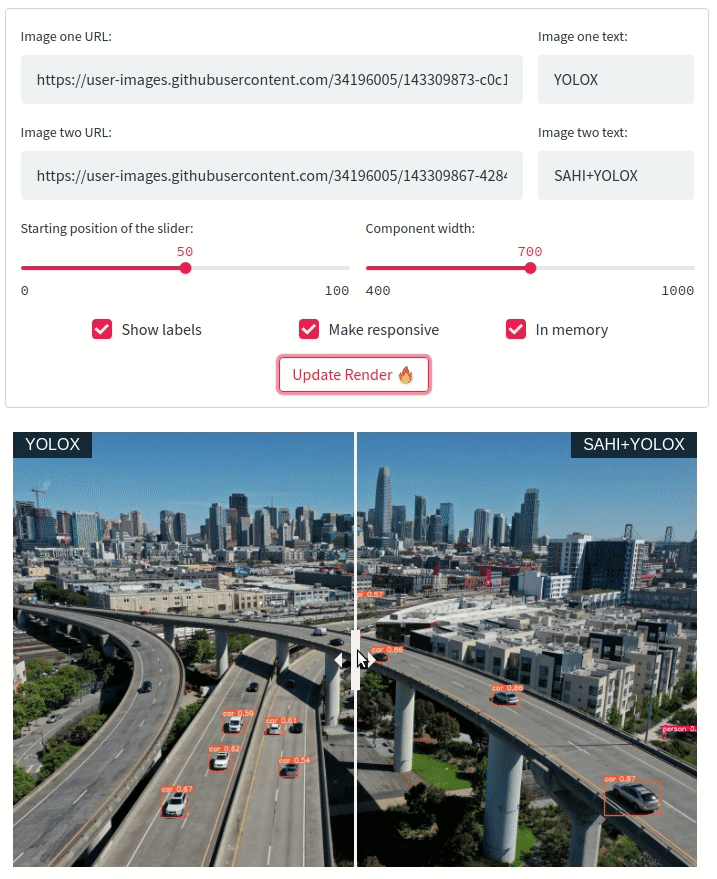The height and width of the screenshot is (879, 717).
Task: Toggle the Show labels checkbox
Action: click(102, 330)
